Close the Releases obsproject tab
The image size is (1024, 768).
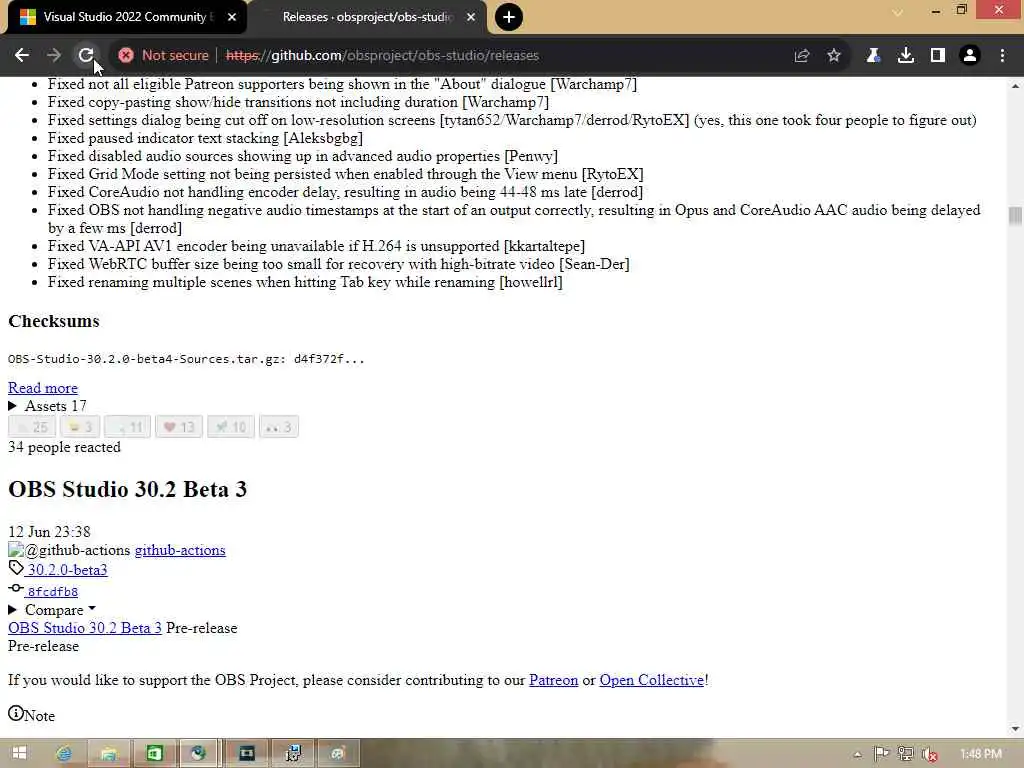click(471, 17)
